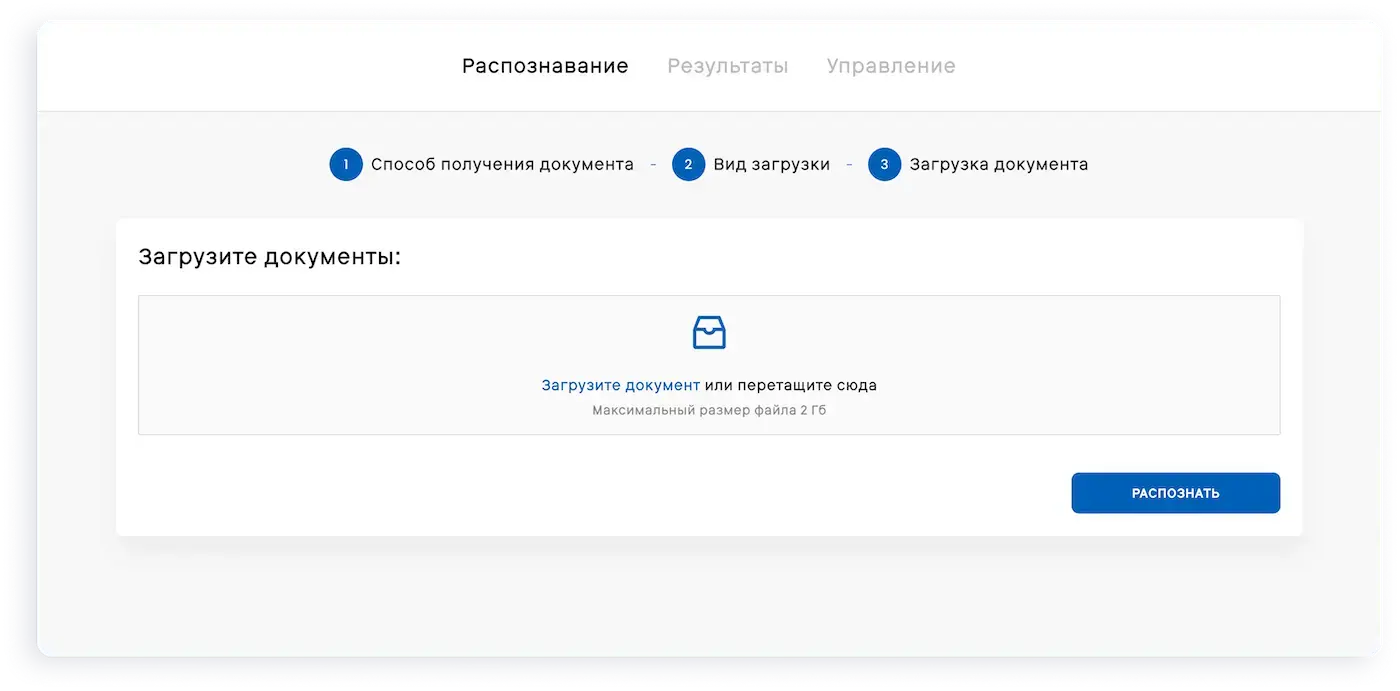Click the РАСПОЗНАТЬ button
The width and height of the screenshot is (1400, 691).
click(1176, 493)
